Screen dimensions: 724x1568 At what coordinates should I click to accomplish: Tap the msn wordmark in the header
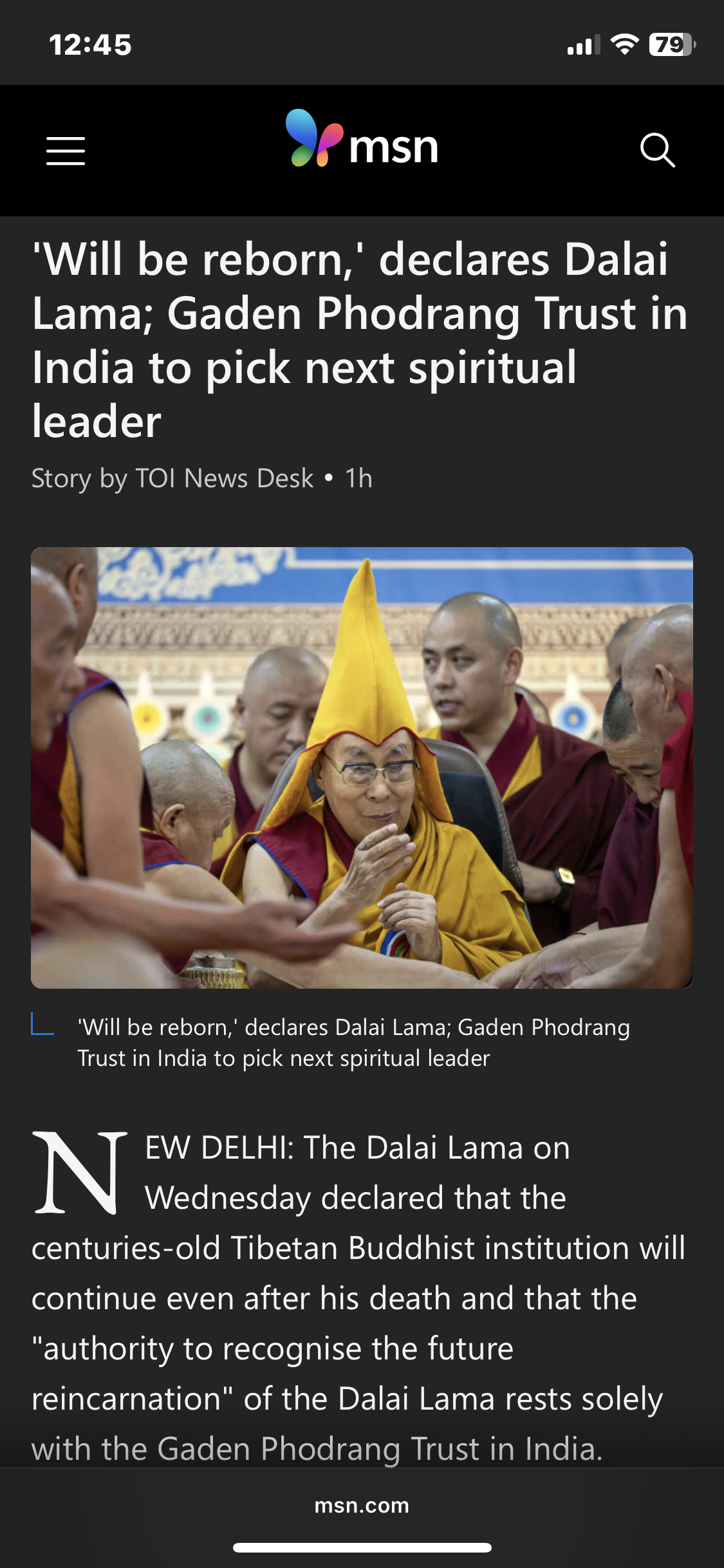[394, 147]
